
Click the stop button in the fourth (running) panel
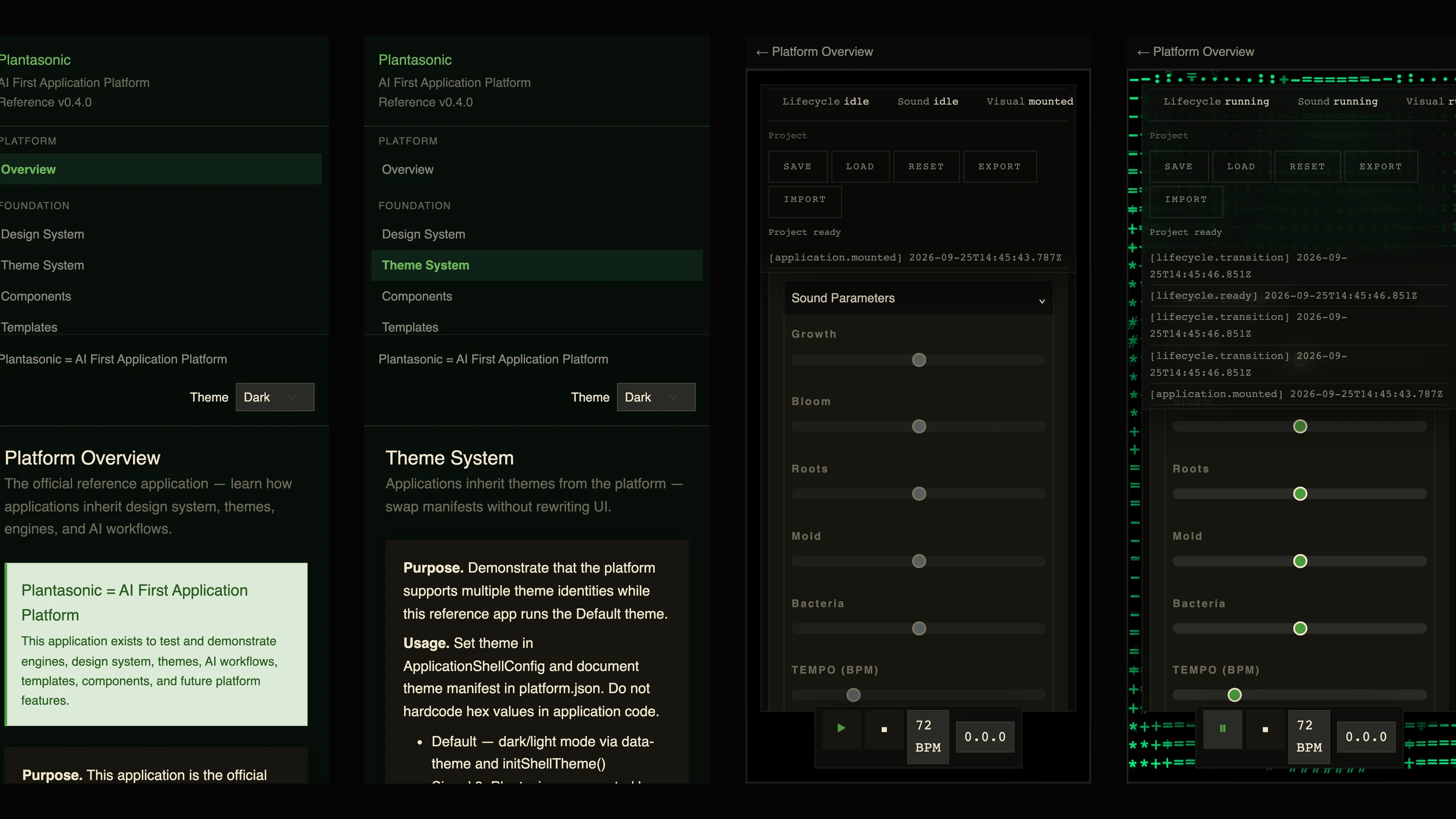click(x=1265, y=729)
